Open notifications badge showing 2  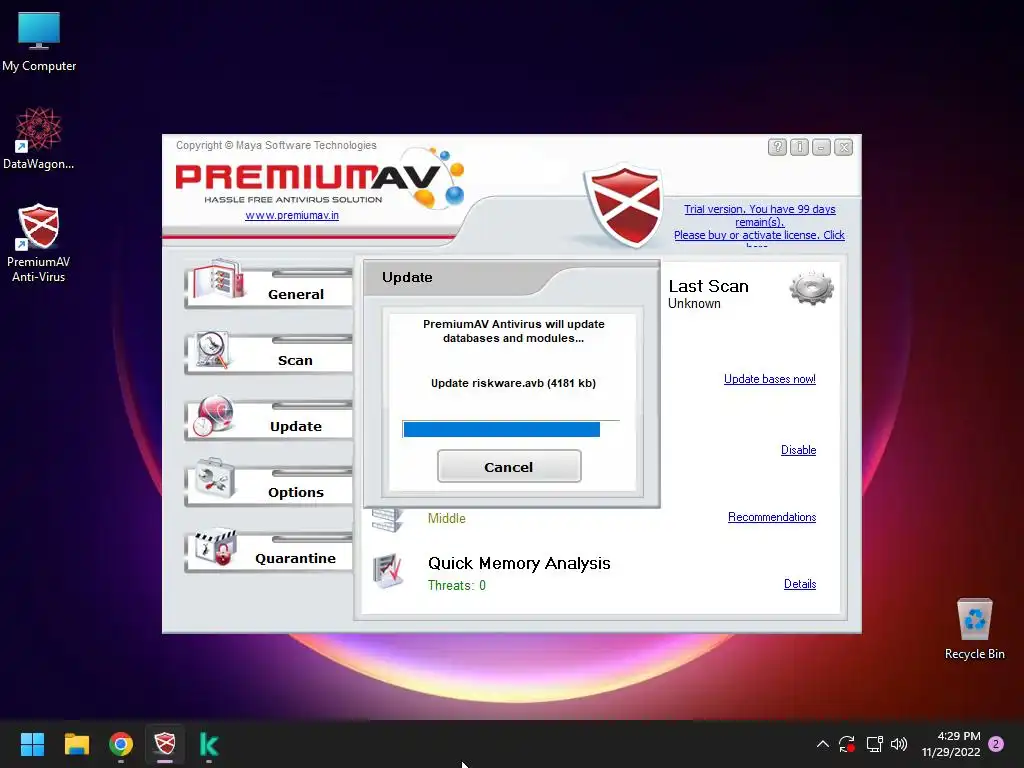click(x=996, y=744)
